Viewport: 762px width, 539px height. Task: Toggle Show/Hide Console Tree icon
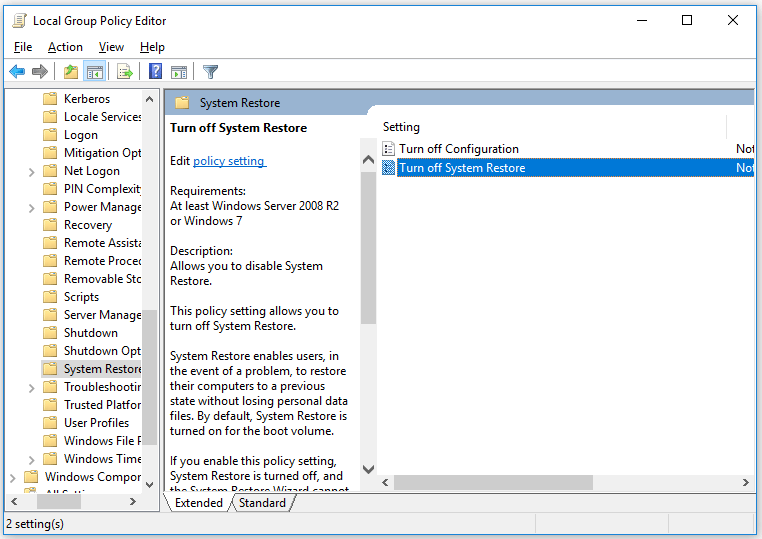coord(95,72)
